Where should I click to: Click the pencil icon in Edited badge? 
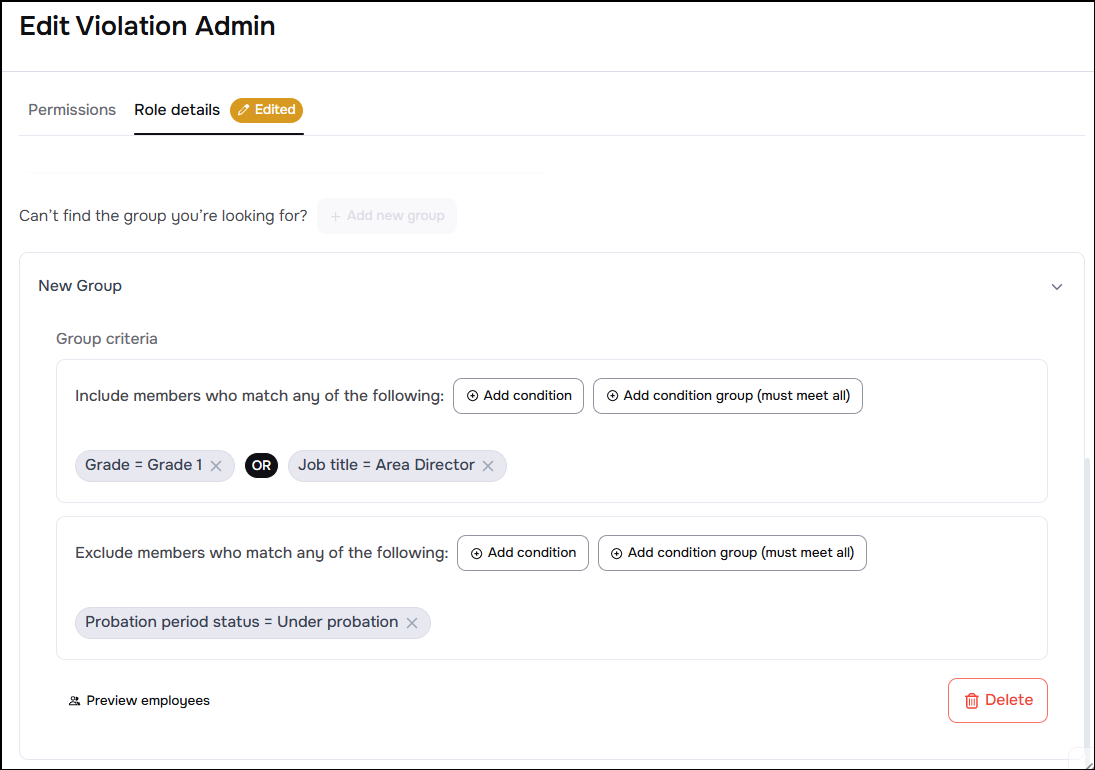pos(243,110)
